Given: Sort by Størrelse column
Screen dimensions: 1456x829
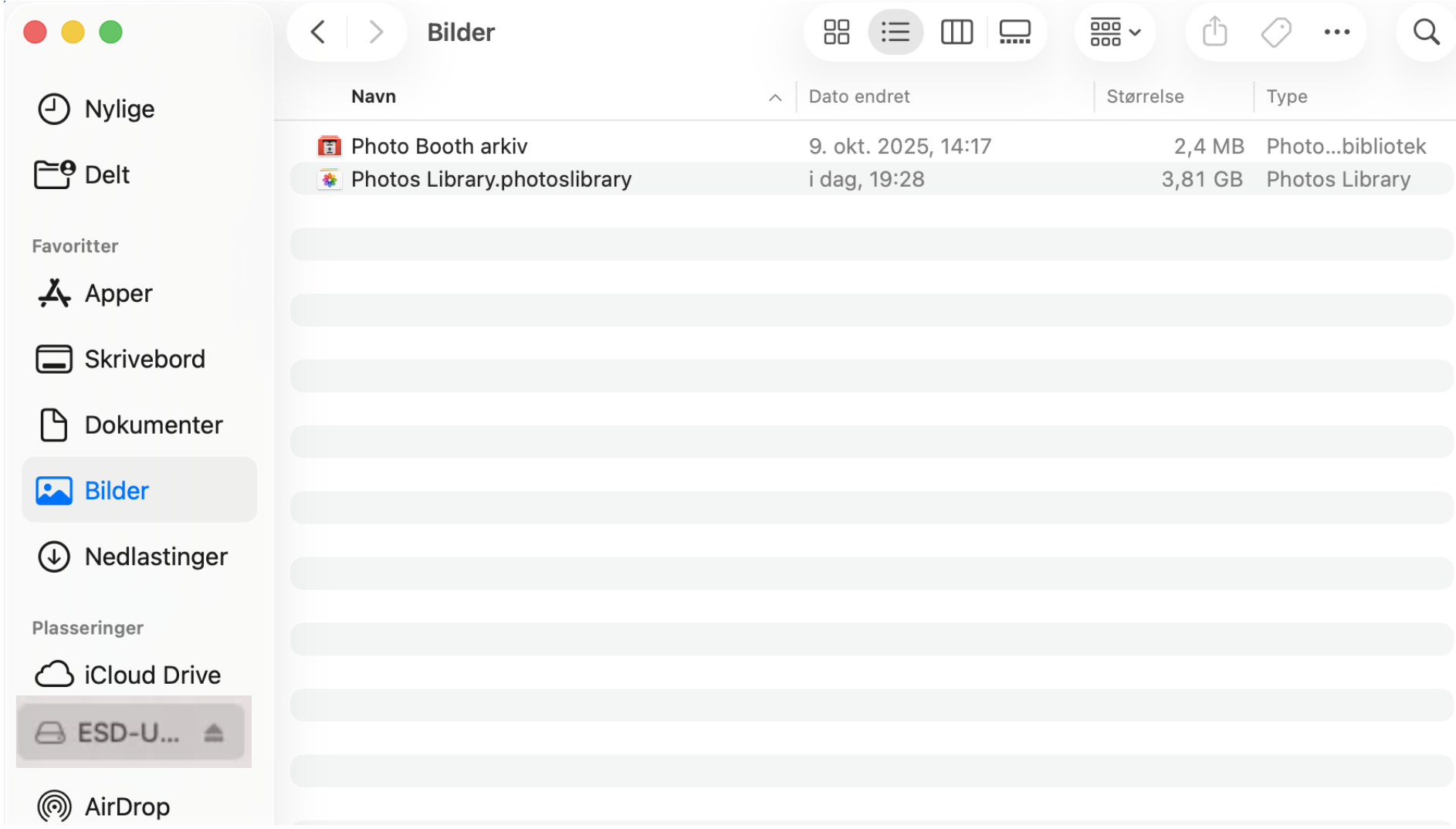Looking at the screenshot, I should (1145, 96).
